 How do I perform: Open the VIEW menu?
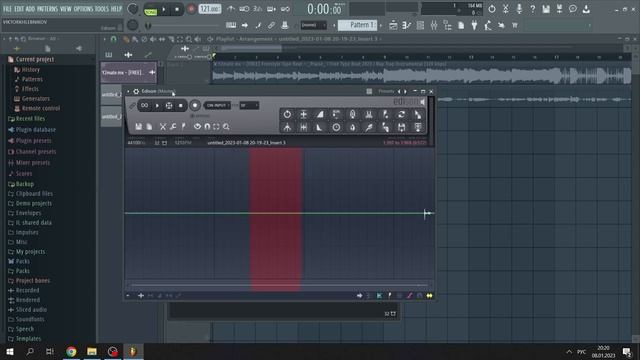(x=66, y=9)
